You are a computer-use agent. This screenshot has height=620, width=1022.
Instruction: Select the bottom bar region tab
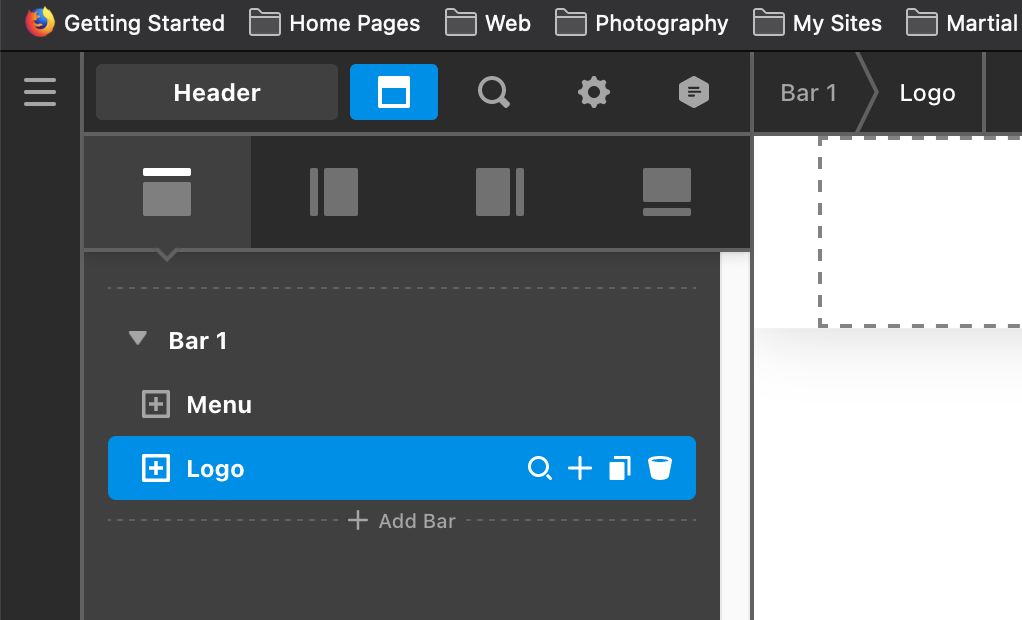click(x=666, y=192)
